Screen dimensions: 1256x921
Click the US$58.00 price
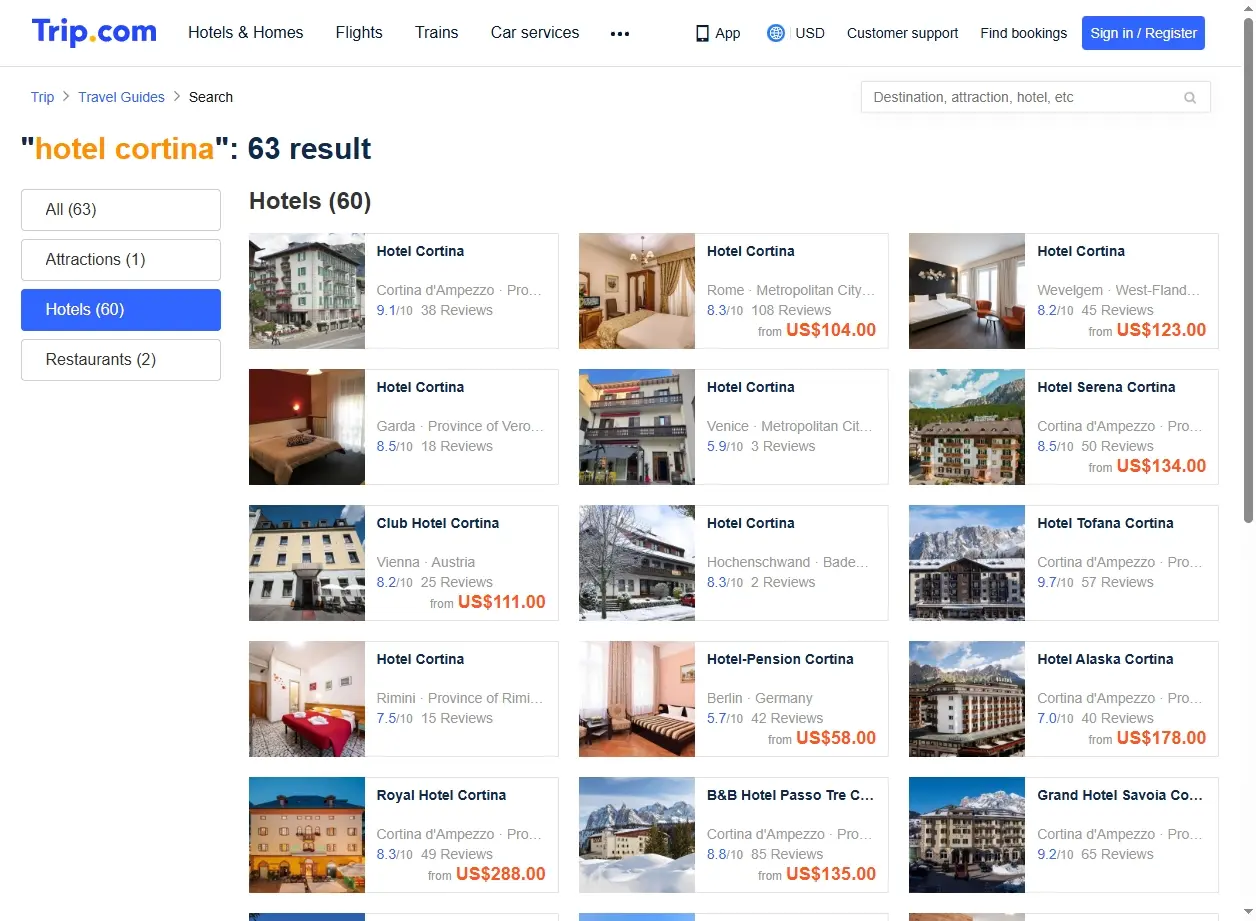836,738
